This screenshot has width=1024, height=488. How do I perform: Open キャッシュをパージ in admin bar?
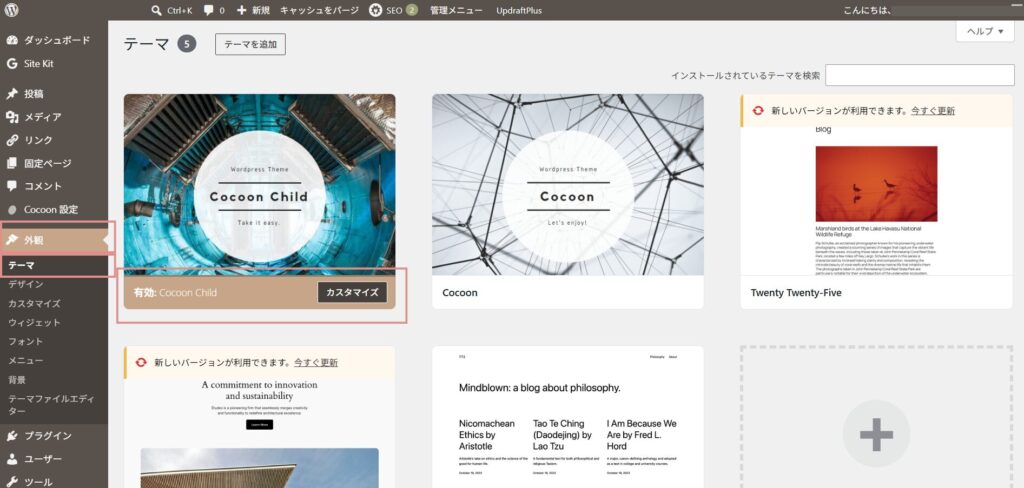pos(319,10)
